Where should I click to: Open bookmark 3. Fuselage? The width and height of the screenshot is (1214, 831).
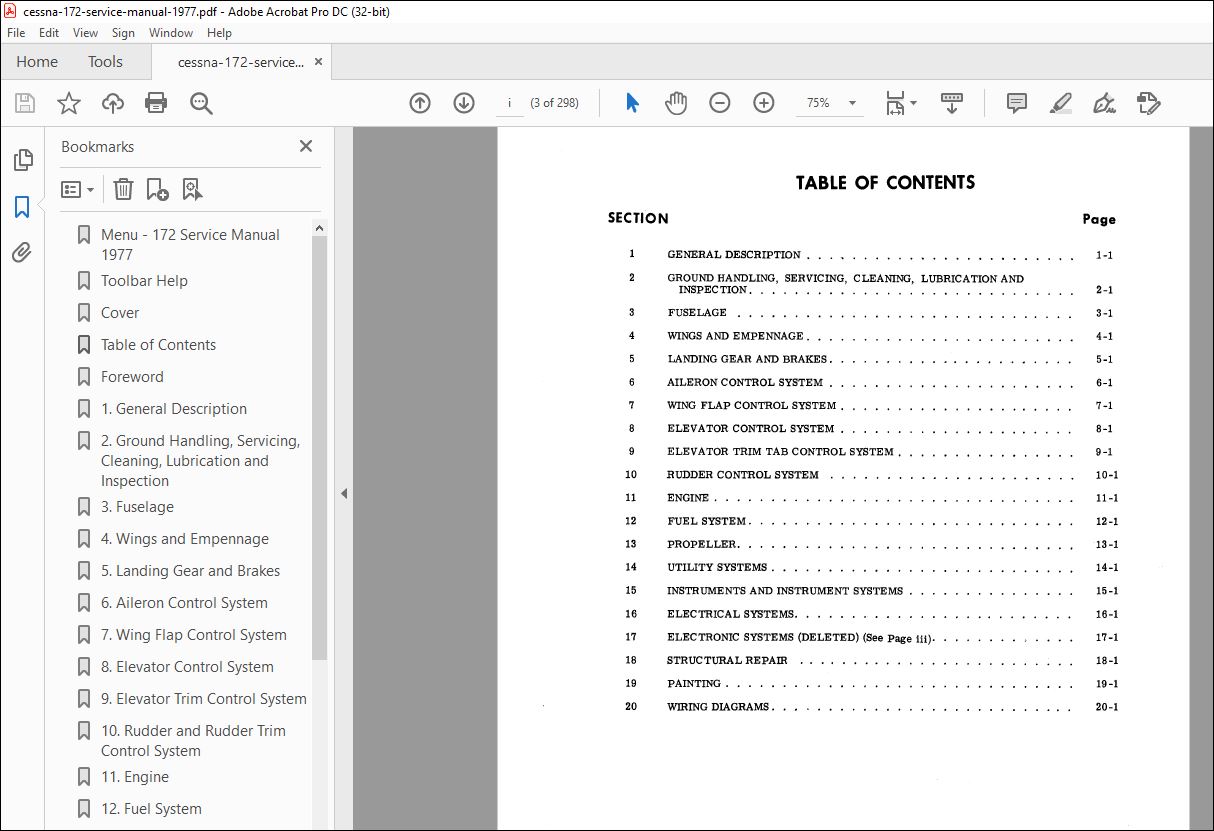(137, 507)
